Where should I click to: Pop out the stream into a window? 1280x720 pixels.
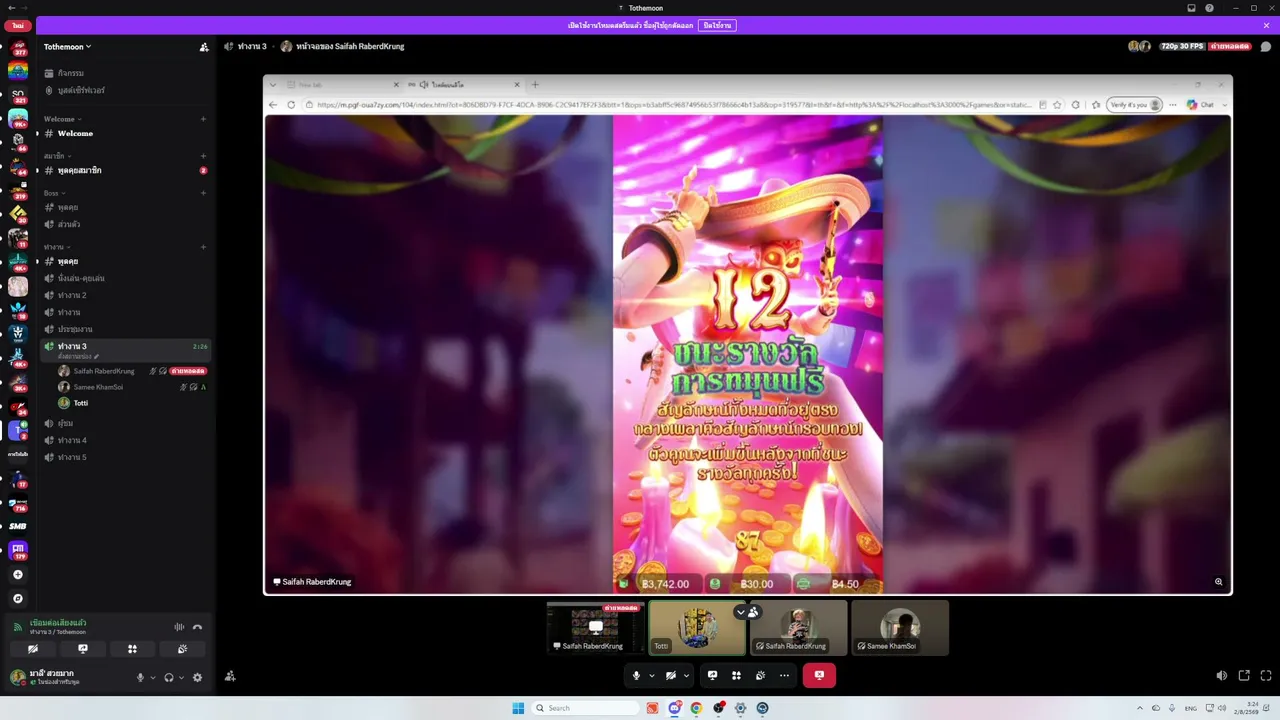point(1244,675)
